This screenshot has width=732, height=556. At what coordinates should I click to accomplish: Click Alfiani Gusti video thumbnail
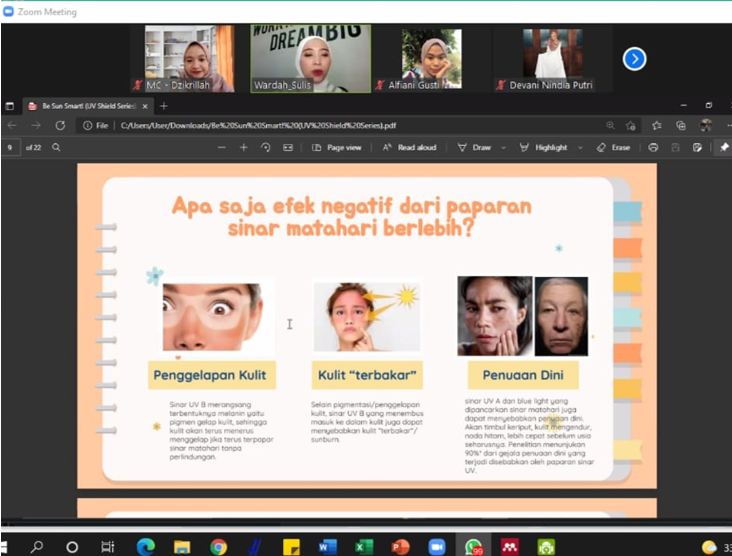pyautogui.click(x=431, y=58)
